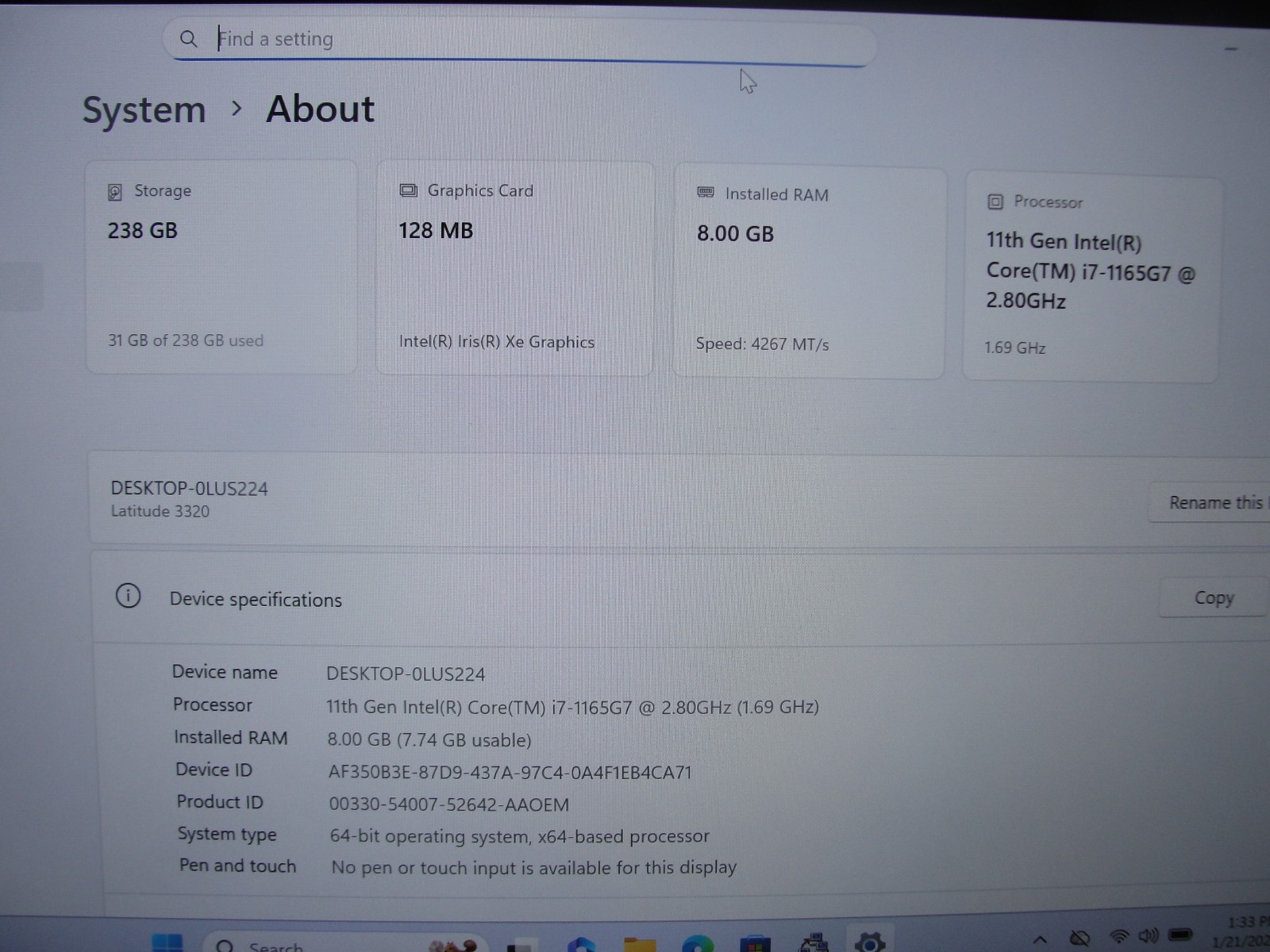Click the Installed RAM chip icon
Viewport: 1270px width, 952px height.
(x=706, y=193)
